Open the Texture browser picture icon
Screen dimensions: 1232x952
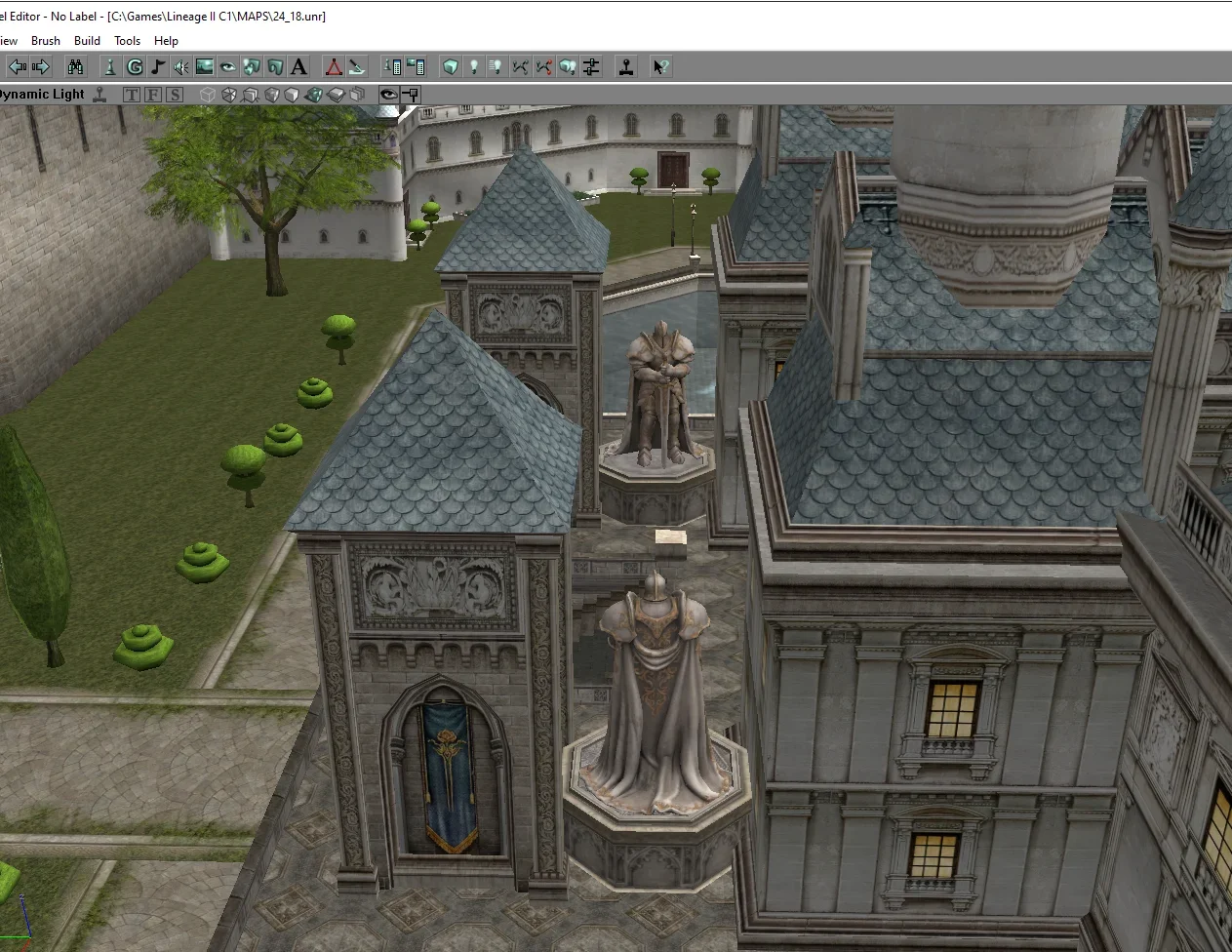pyautogui.click(x=205, y=66)
